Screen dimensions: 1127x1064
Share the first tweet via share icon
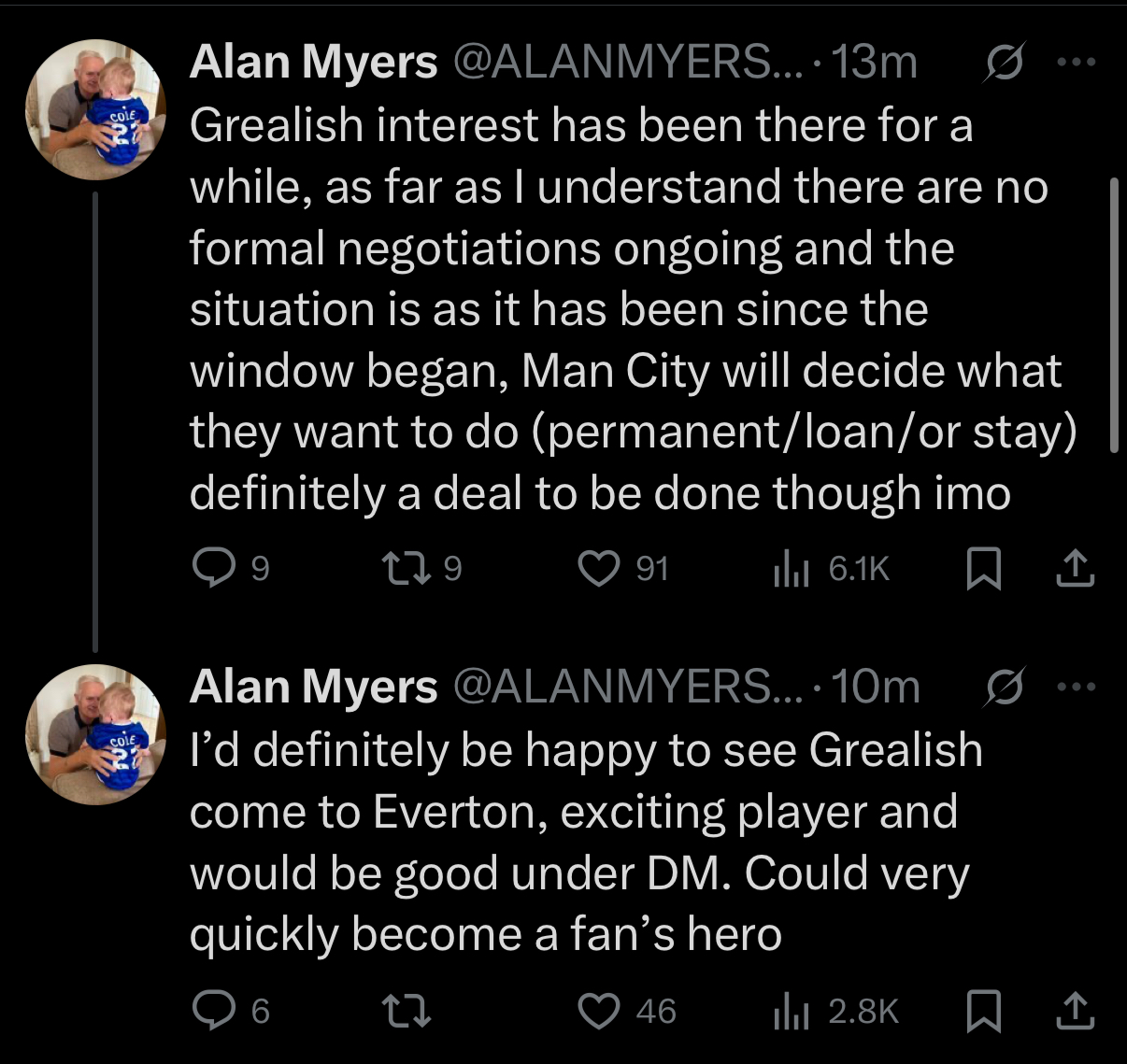coord(1075,568)
